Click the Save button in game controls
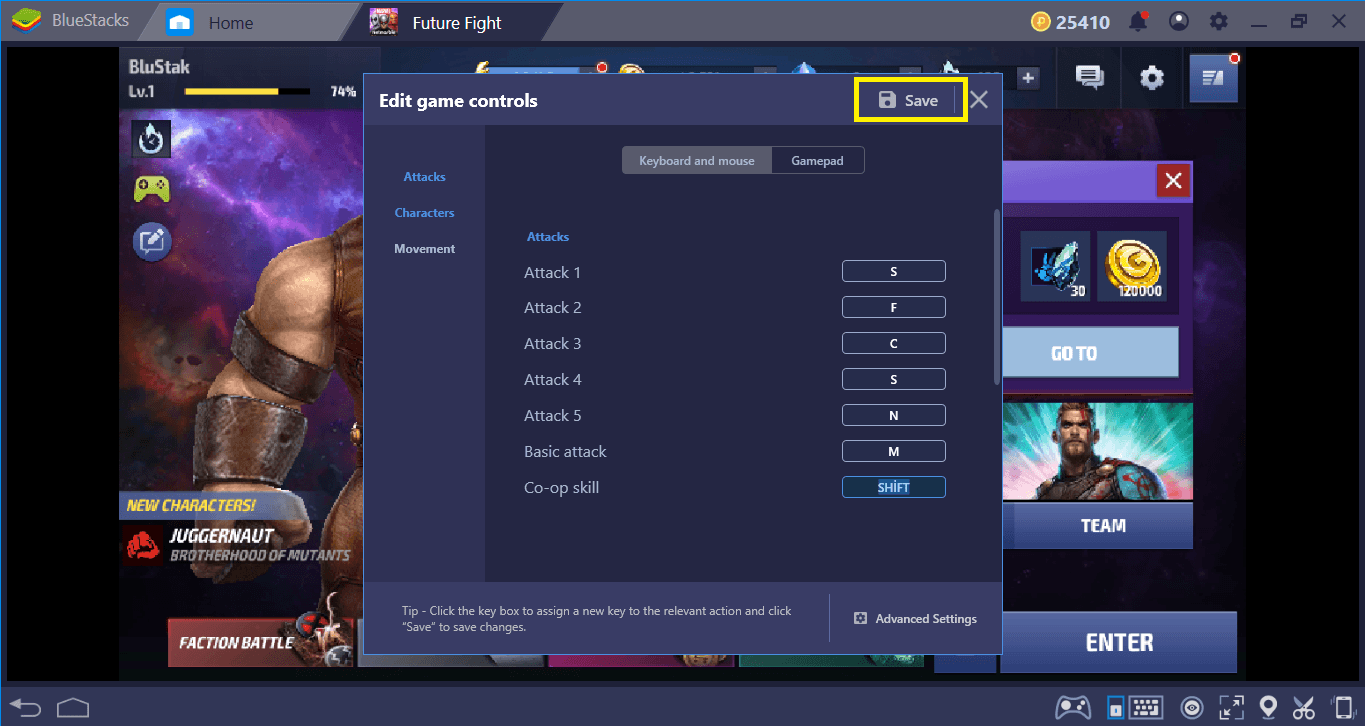Screen dimensions: 1365x726 (x=909, y=100)
